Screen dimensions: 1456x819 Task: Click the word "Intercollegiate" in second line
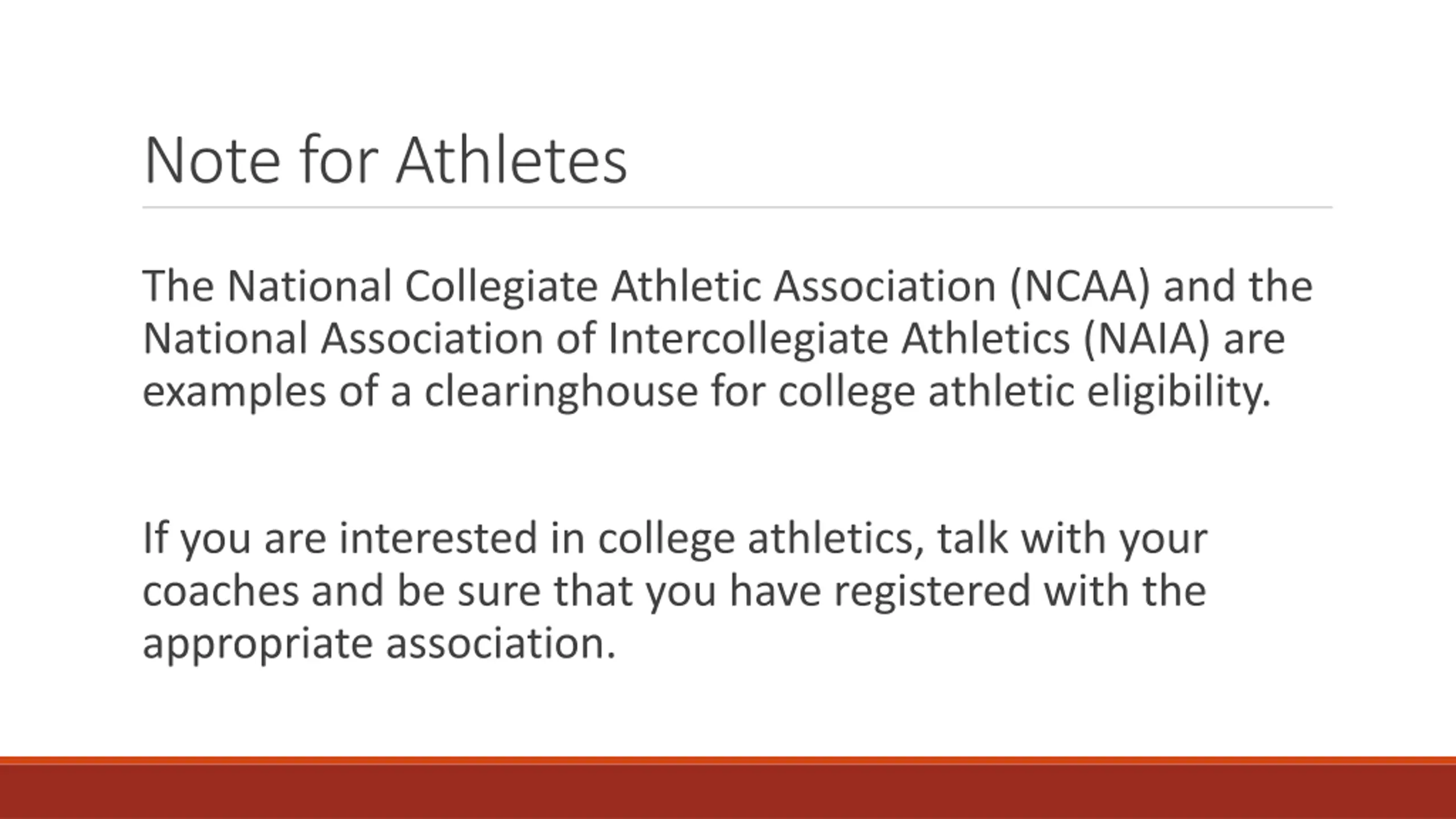tap(748, 339)
